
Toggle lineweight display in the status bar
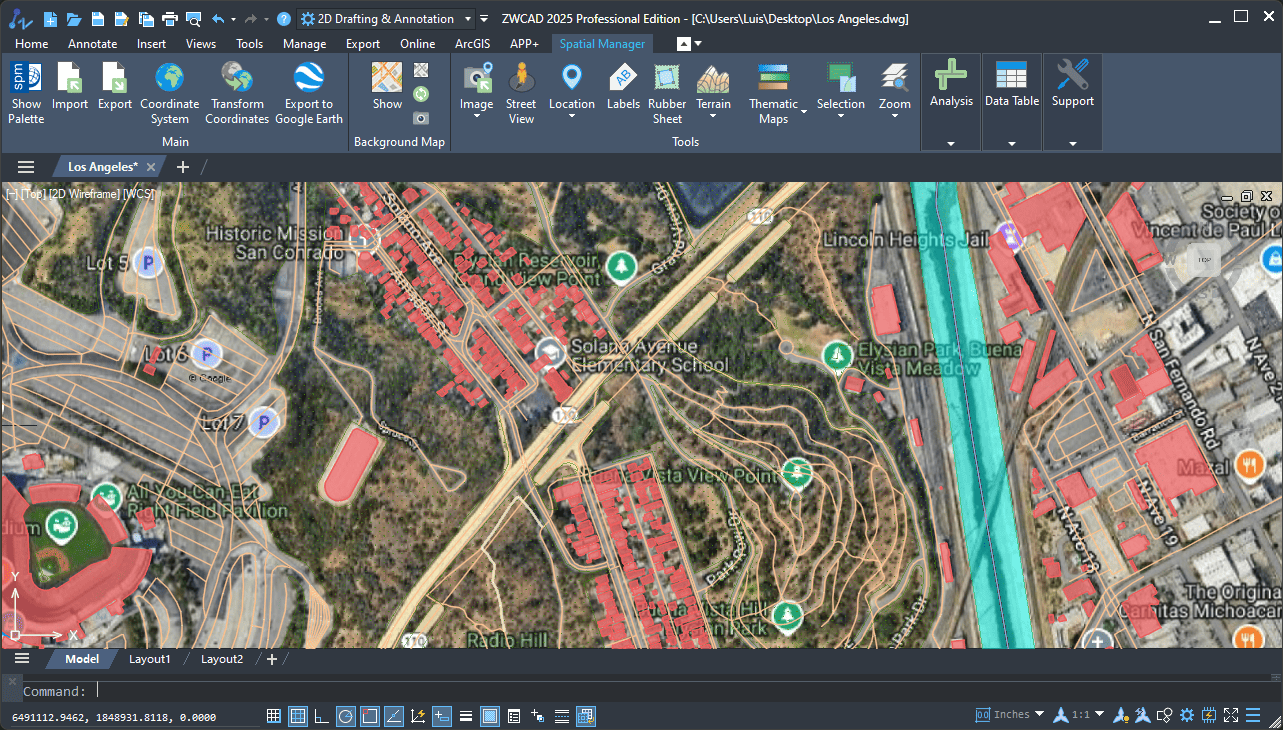[466, 715]
